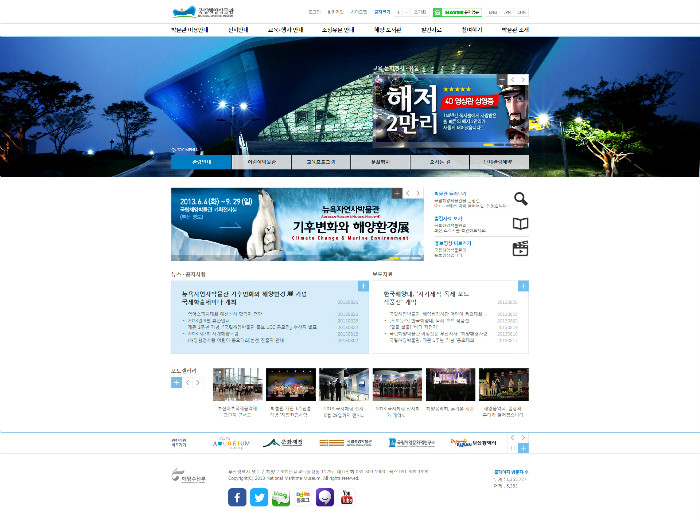Show previous slide on movie banner
The width and height of the screenshot is (700, 521).
point(512,79)
